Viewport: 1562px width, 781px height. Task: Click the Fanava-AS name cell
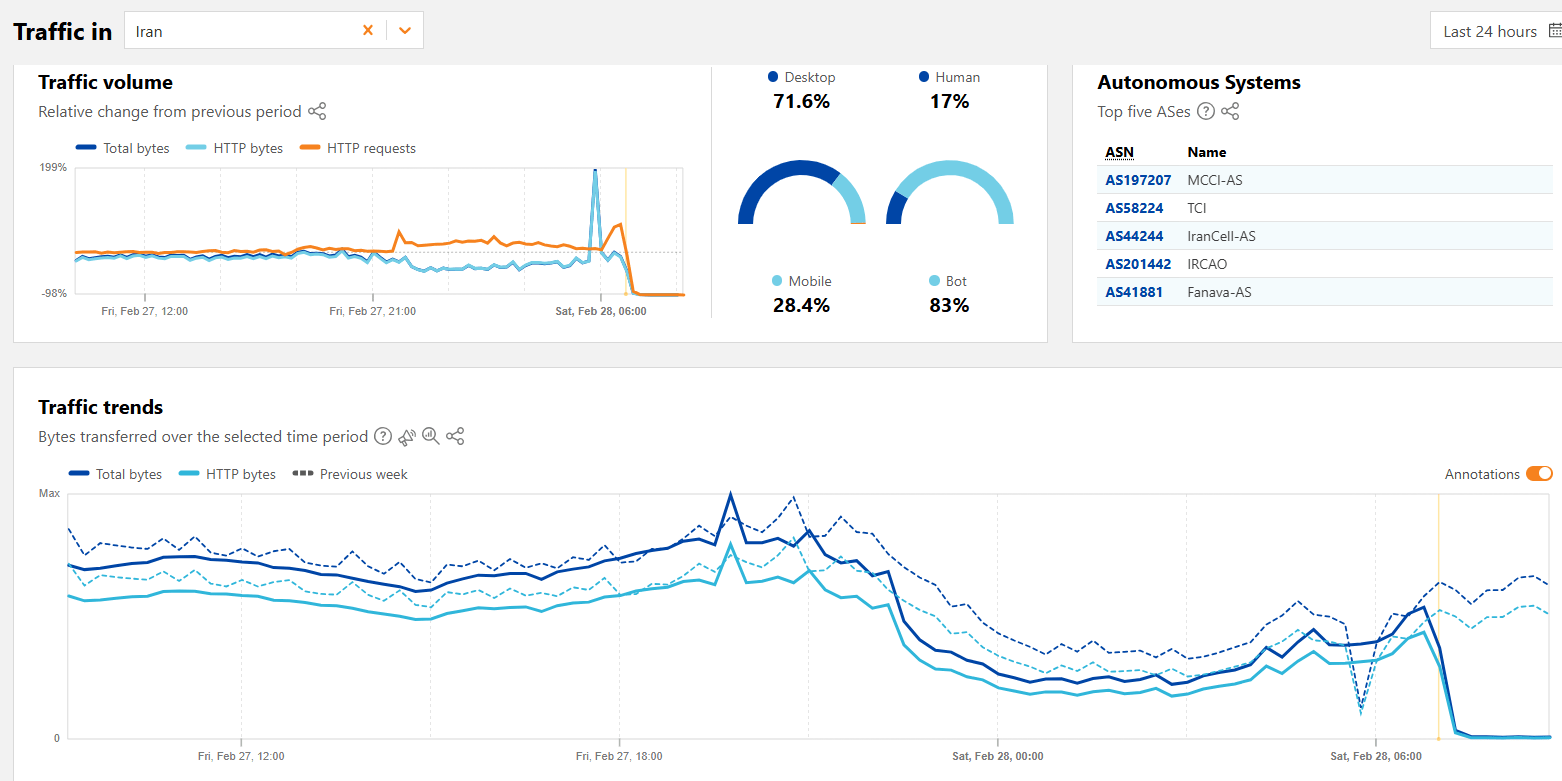pyautogui.click(x=1219, y=292)
